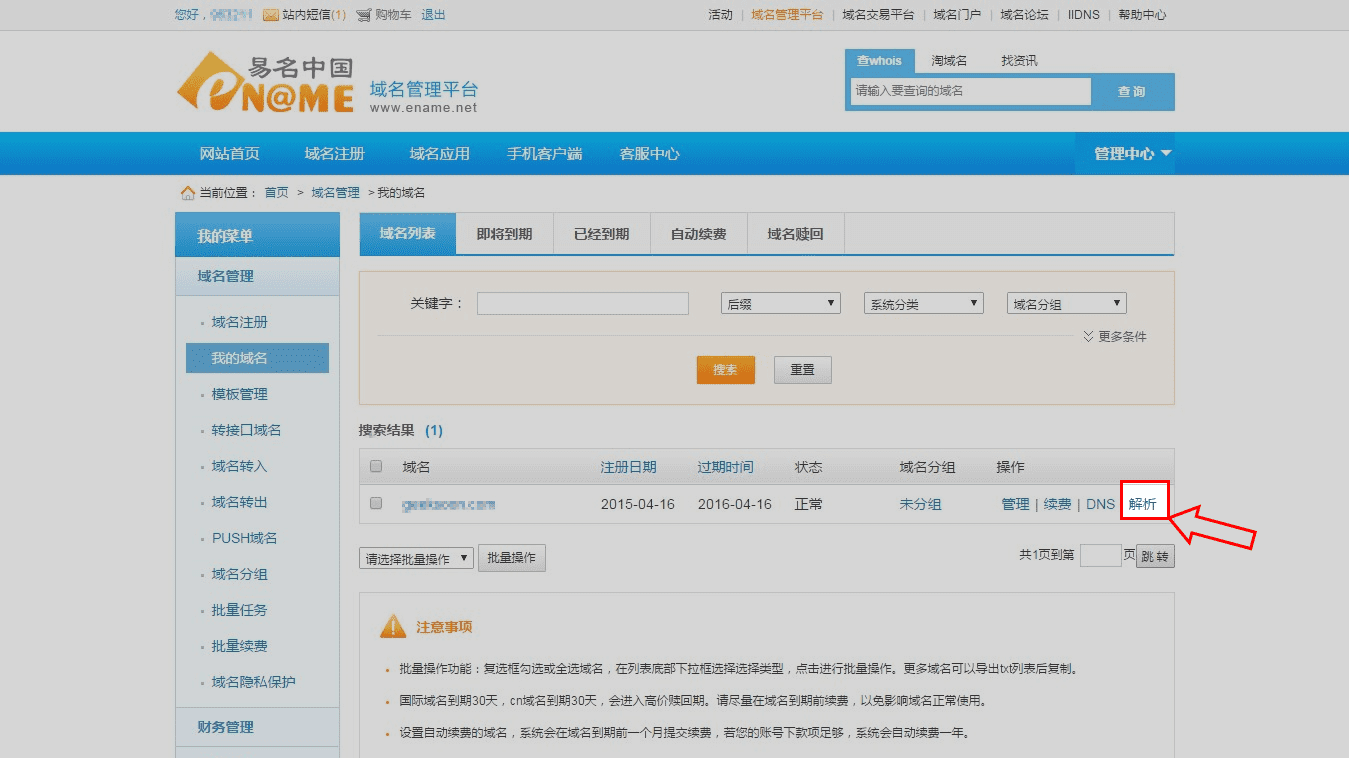Open the 后缀 dropdown

coord(781,304)
